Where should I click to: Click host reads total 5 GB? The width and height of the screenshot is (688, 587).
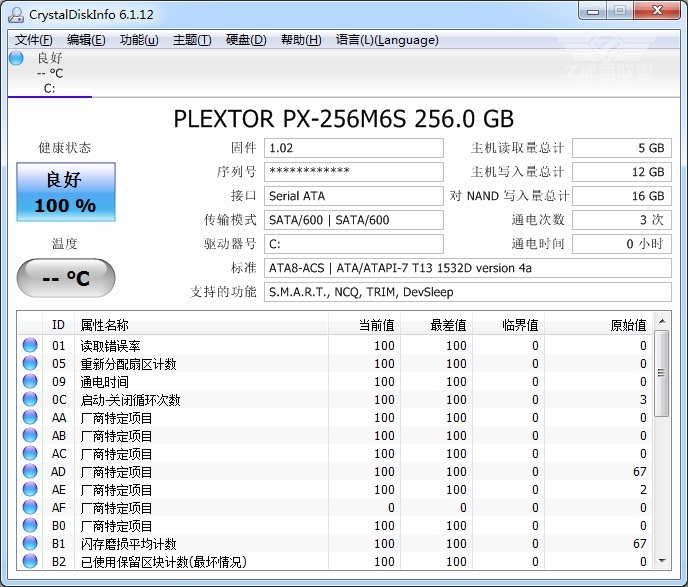[x=622, y=148]
